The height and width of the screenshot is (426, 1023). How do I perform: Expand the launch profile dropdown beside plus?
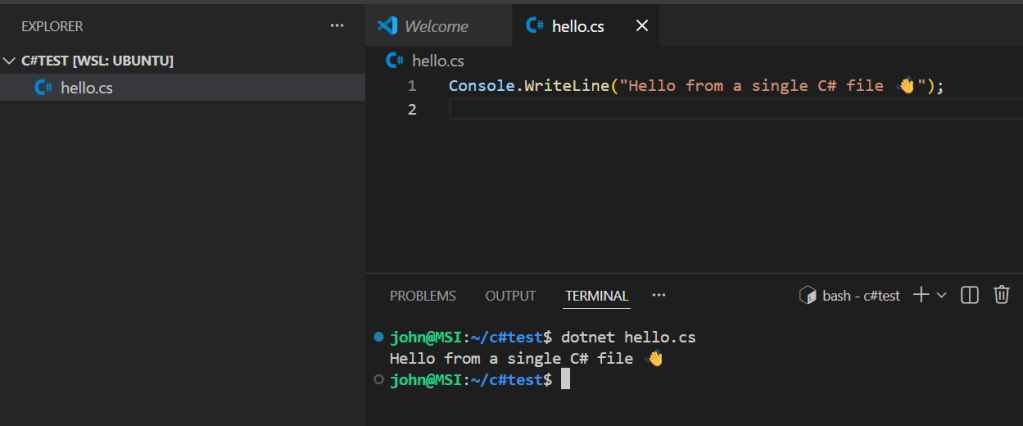click(x=941, y=296)
